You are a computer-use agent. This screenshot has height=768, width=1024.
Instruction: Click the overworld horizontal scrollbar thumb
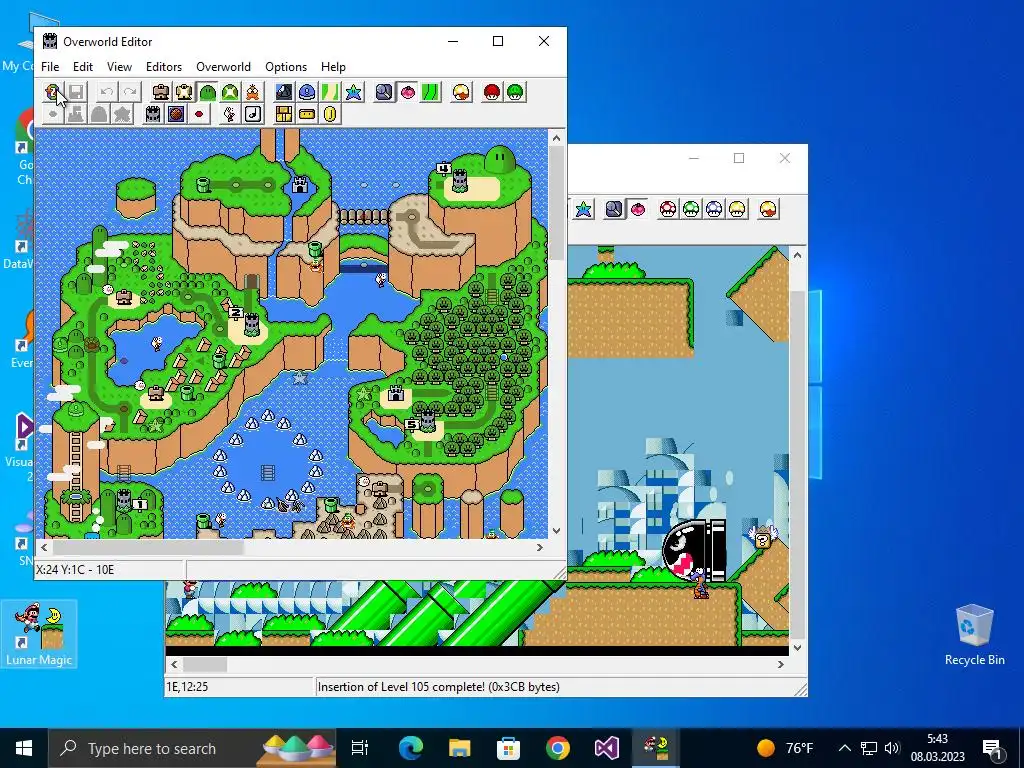[x=148, y=547]
